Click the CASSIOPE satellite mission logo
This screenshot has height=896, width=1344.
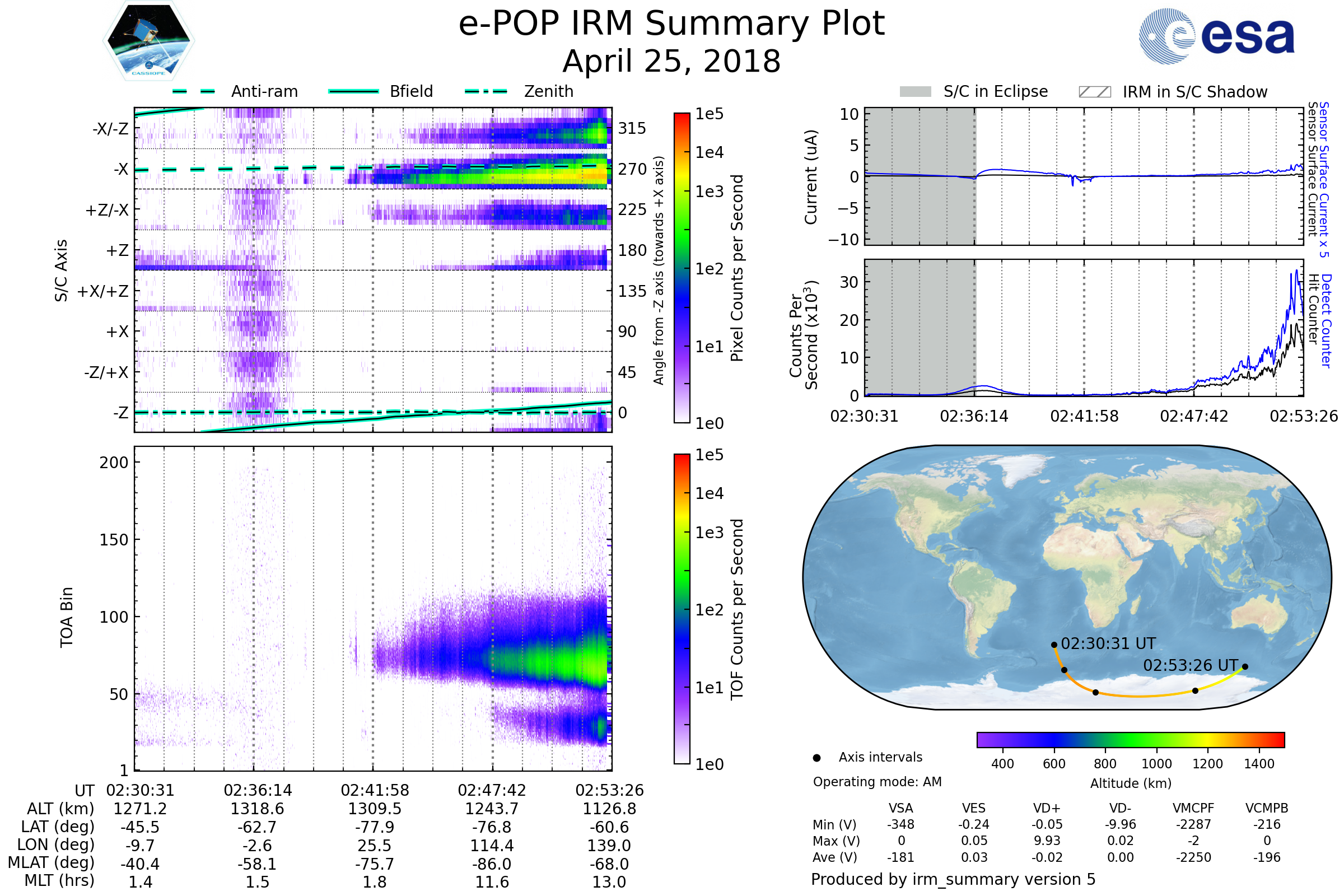point(148,41)
